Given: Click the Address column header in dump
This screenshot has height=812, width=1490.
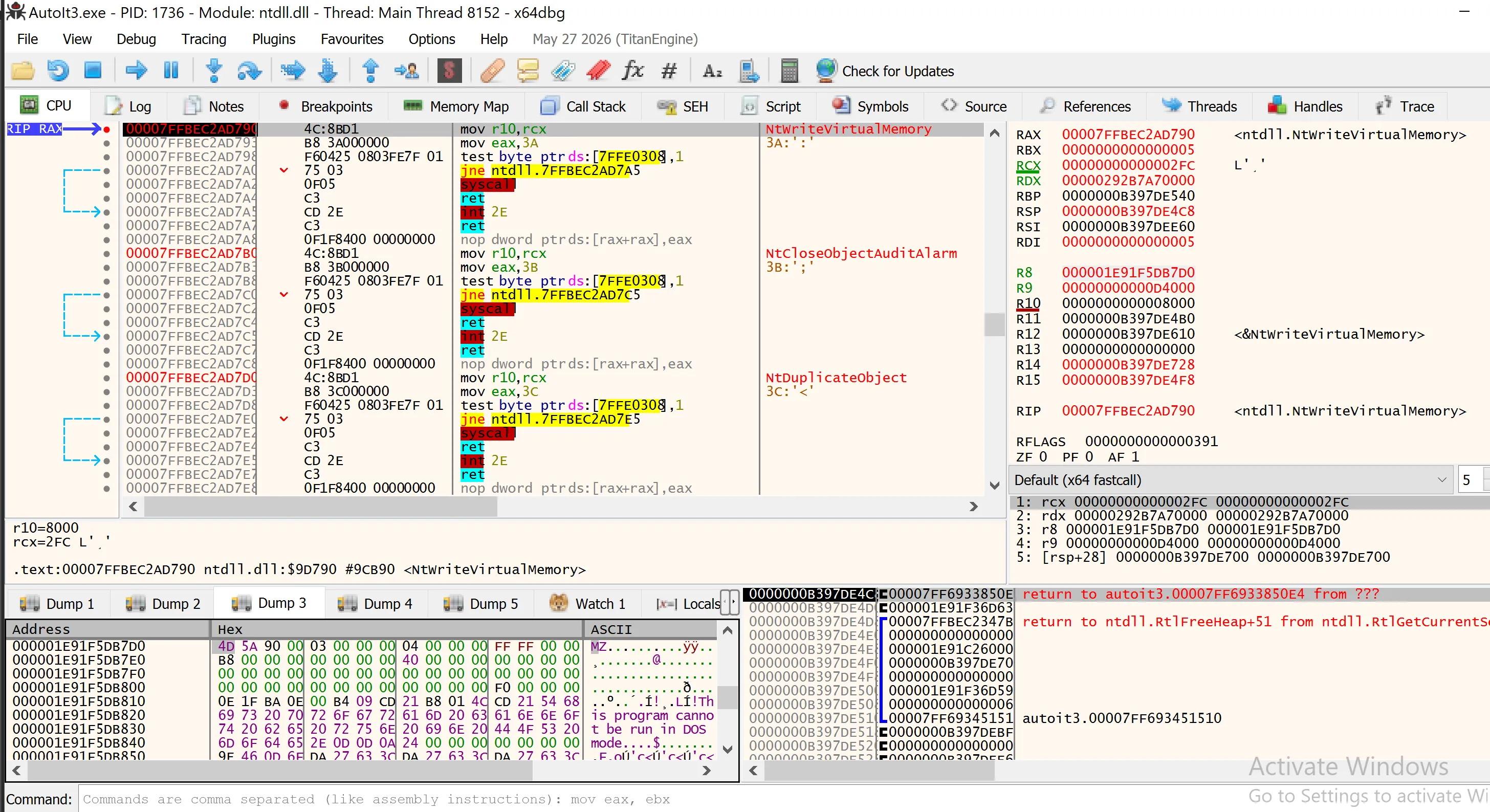Looking at the screenshot, I should click(x=107, y=629).
